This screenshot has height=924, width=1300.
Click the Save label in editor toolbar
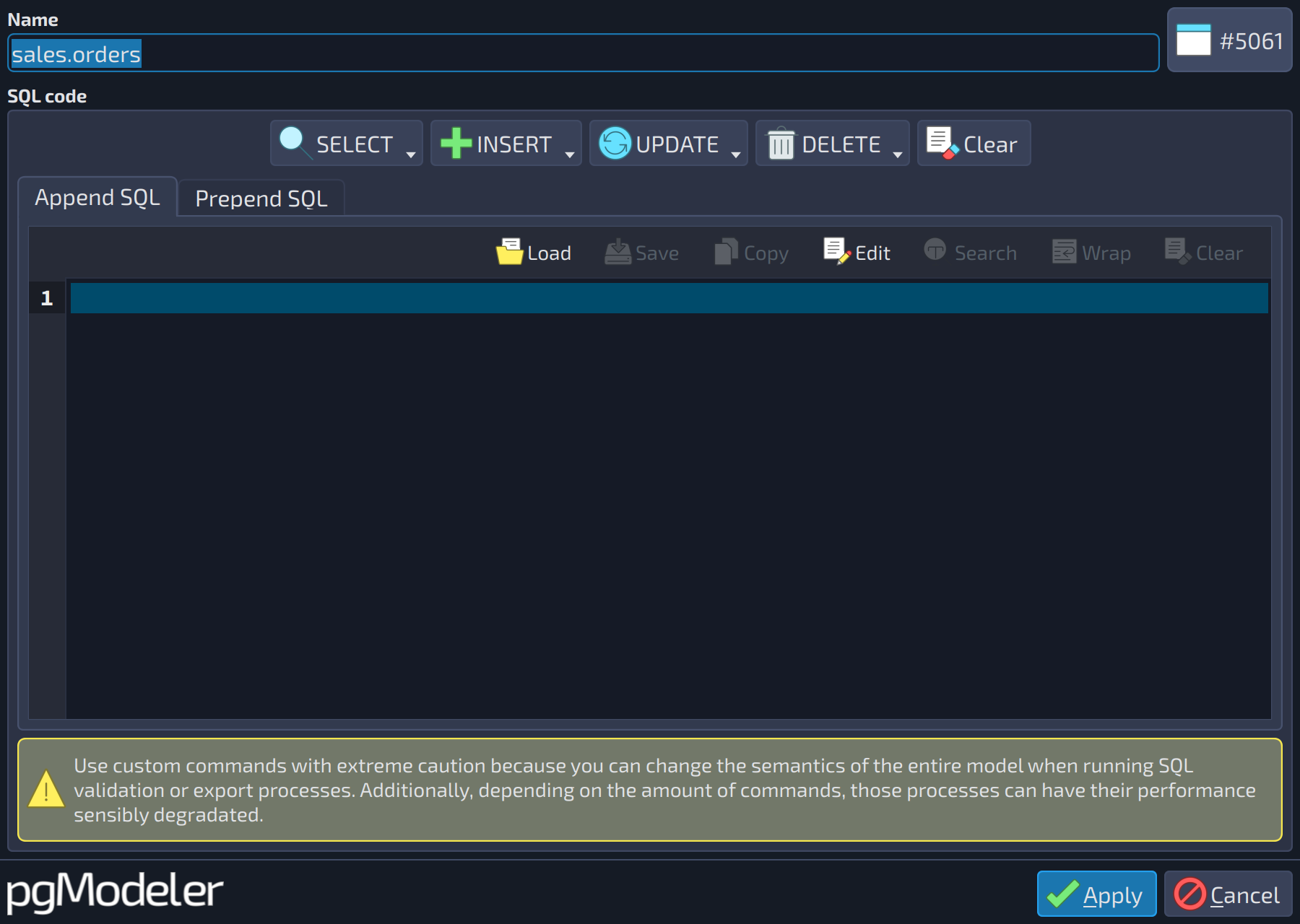[657, 253]
